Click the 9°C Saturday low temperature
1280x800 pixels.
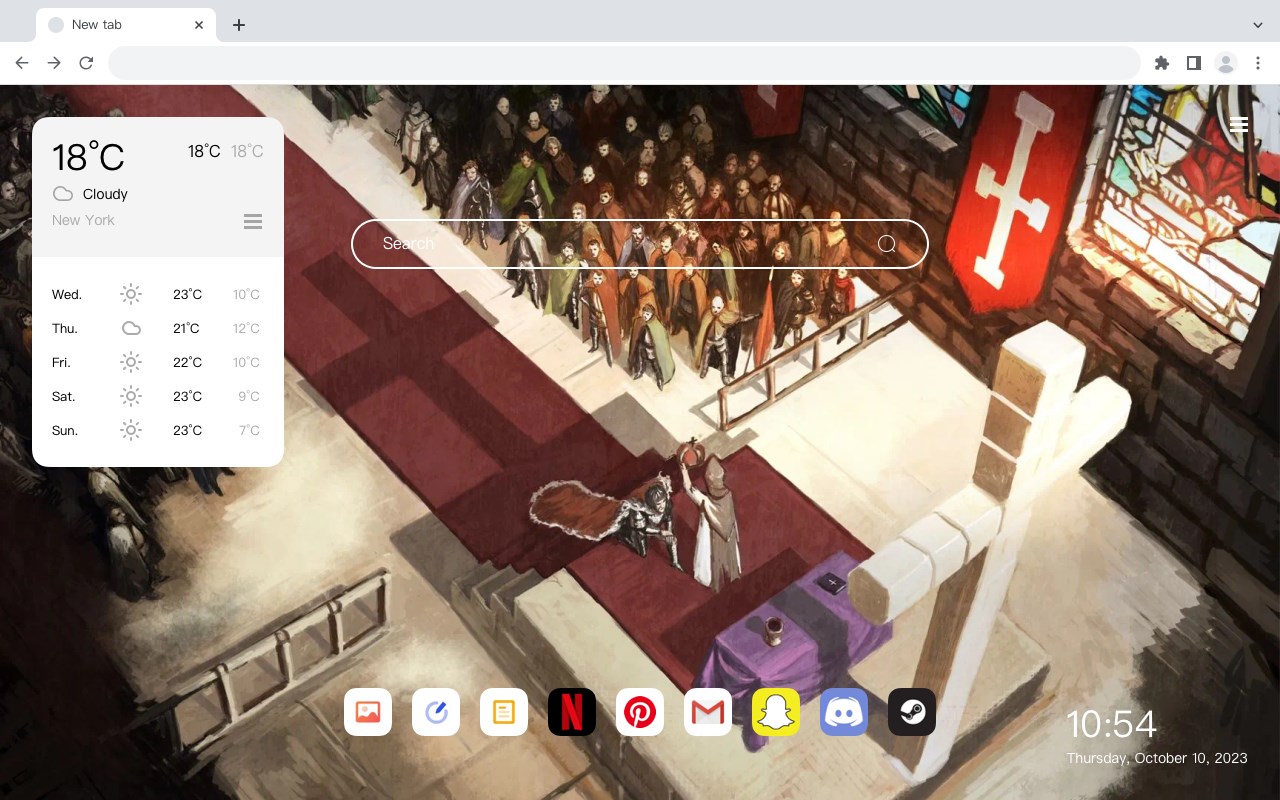coord(249,396)
